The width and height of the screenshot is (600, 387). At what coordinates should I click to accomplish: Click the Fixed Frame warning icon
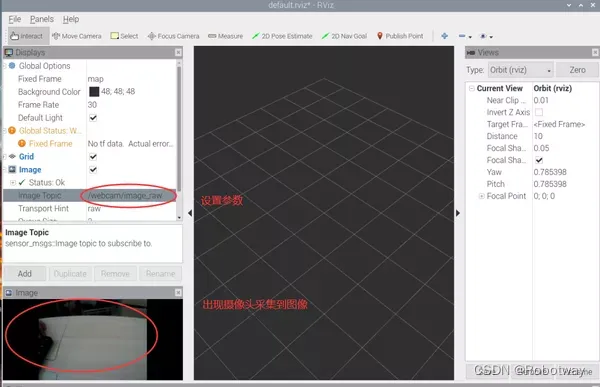(22, 144)
